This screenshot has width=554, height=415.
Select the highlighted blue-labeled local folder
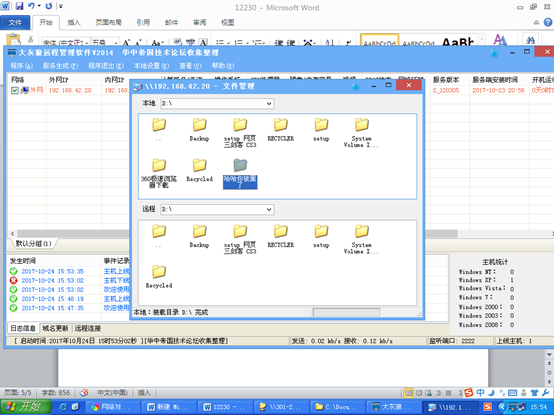[x=240, y=173]
